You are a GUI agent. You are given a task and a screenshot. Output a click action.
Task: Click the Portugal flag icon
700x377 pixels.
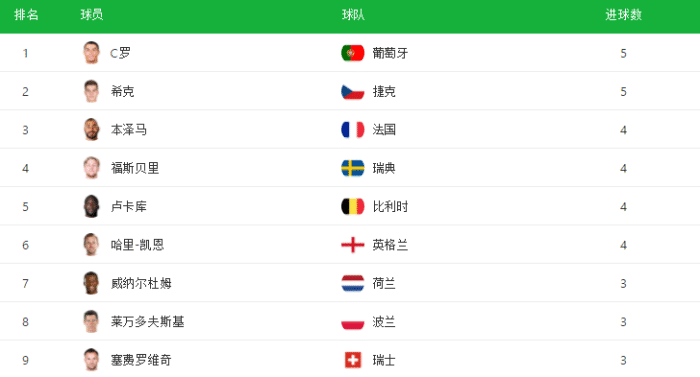point(353,53)
